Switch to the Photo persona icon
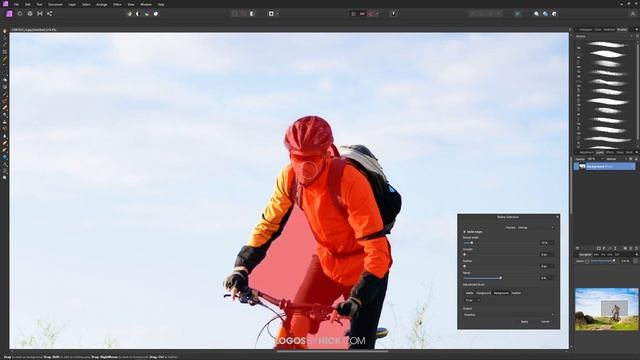Viewport: 640px width, 360px height. 9,13
